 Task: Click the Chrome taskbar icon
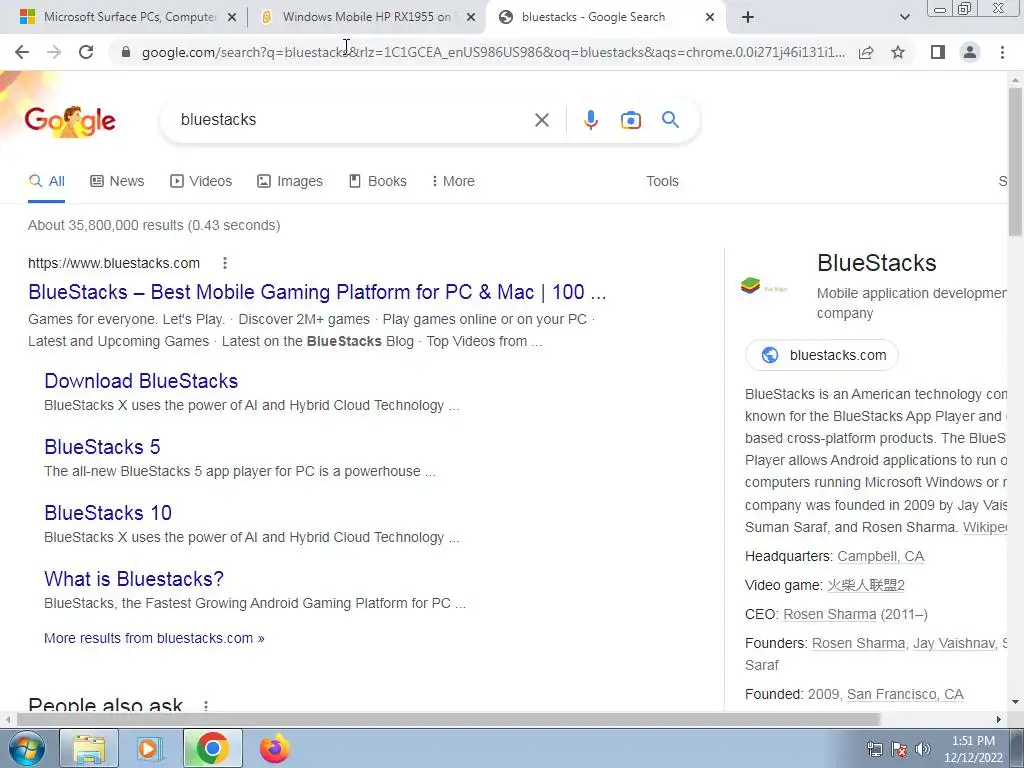(212, 748)
